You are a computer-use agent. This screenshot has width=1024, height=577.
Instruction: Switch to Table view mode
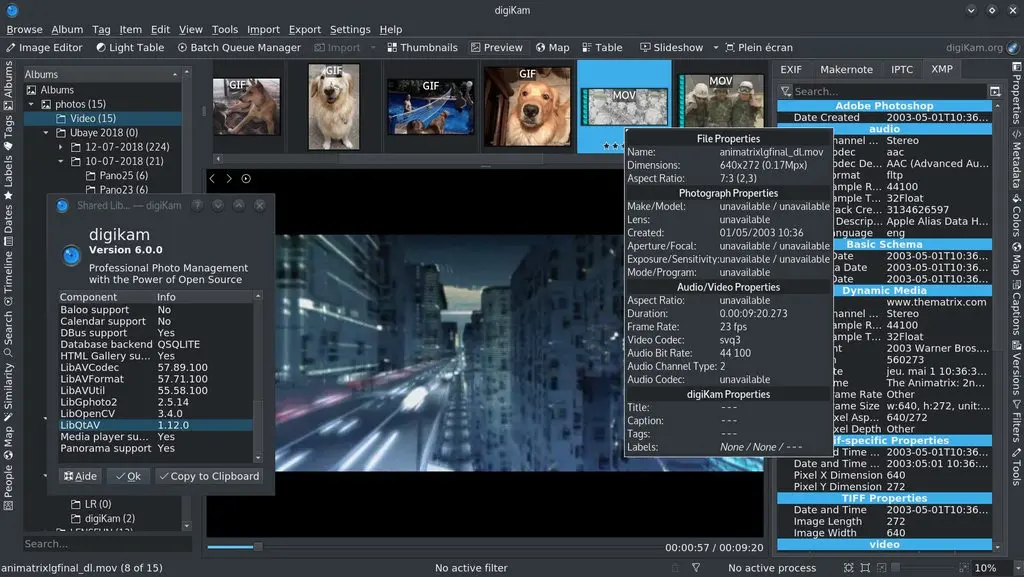603,47
